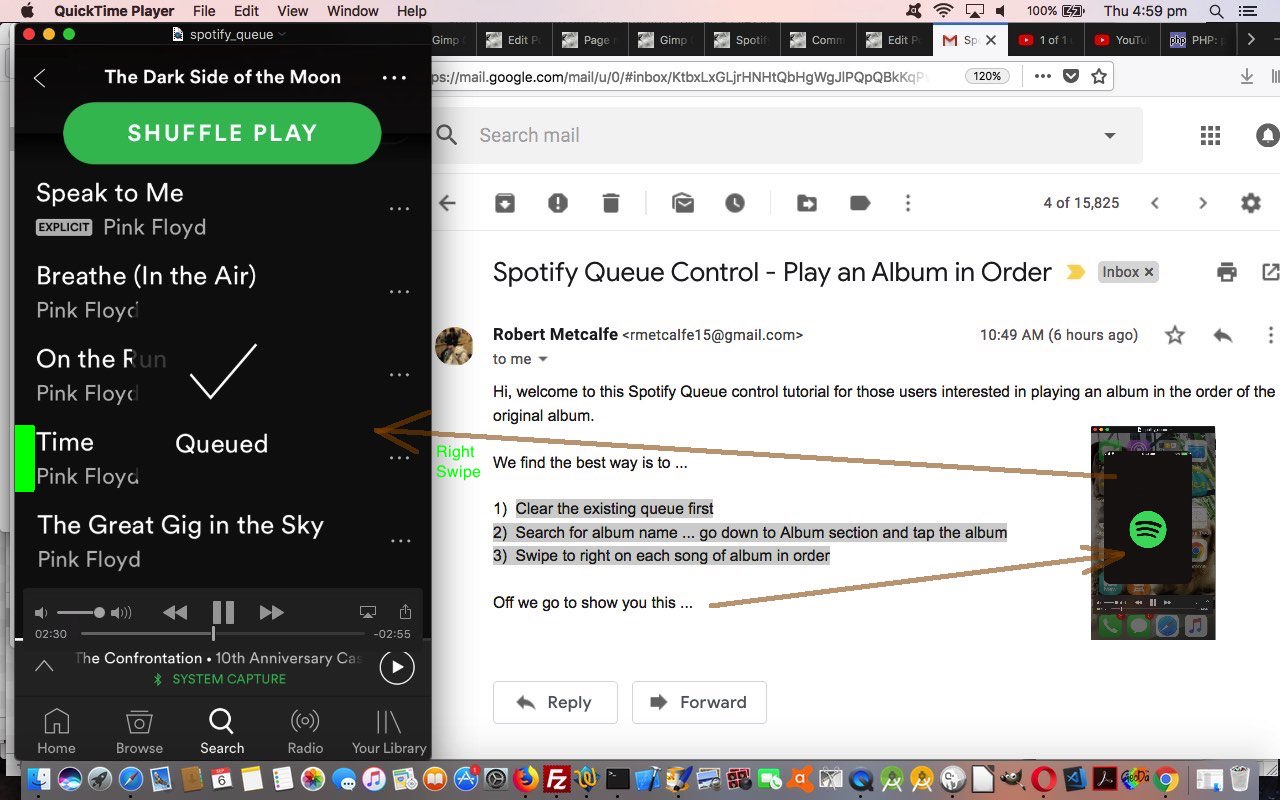Reply using the arrow icon beside the star
The width and height of the screenshot is (1280, 800).
click(1223, 335)
